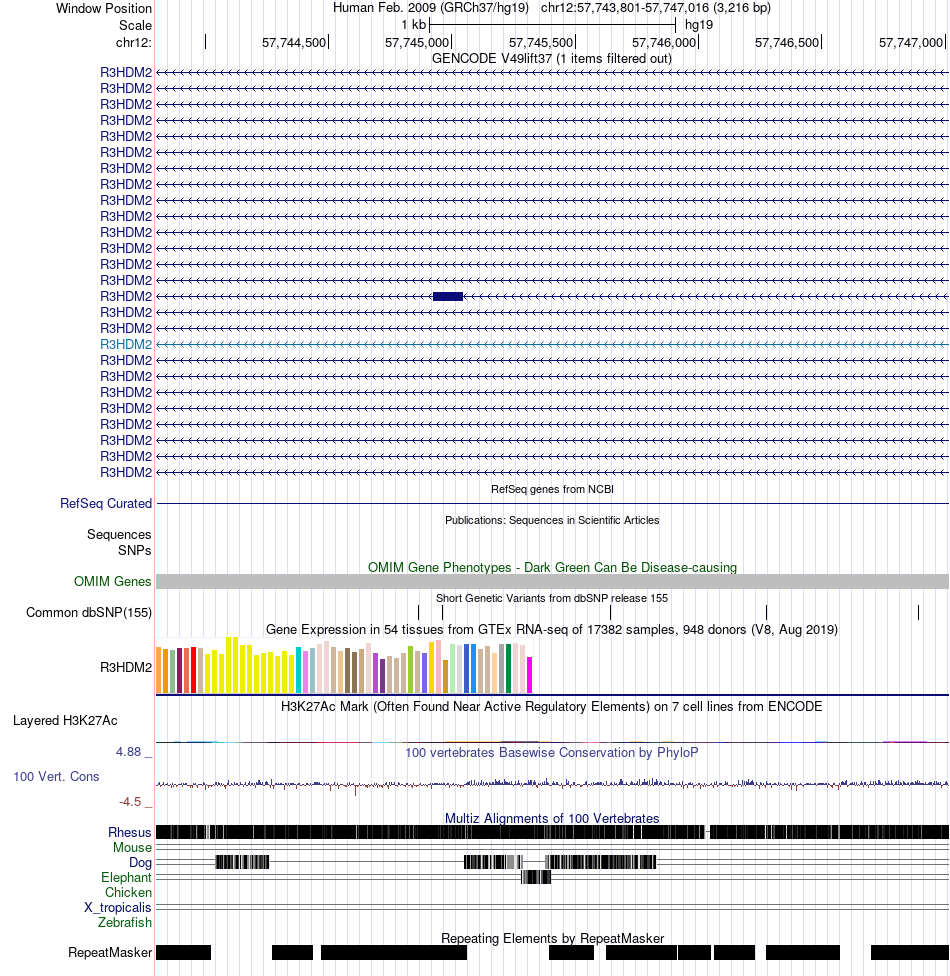
Task: Click the hg19 label beside the scale bar
Action: coord(698,25)
